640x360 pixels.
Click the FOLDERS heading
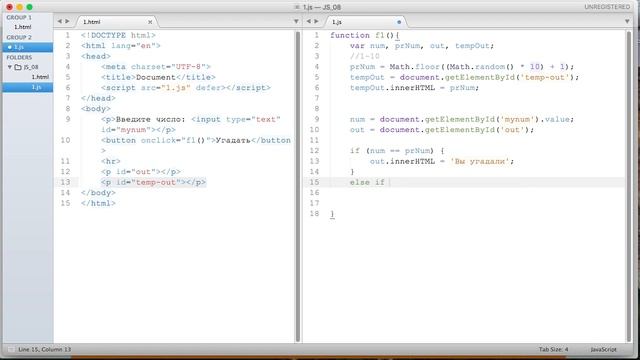pos(19,58)
